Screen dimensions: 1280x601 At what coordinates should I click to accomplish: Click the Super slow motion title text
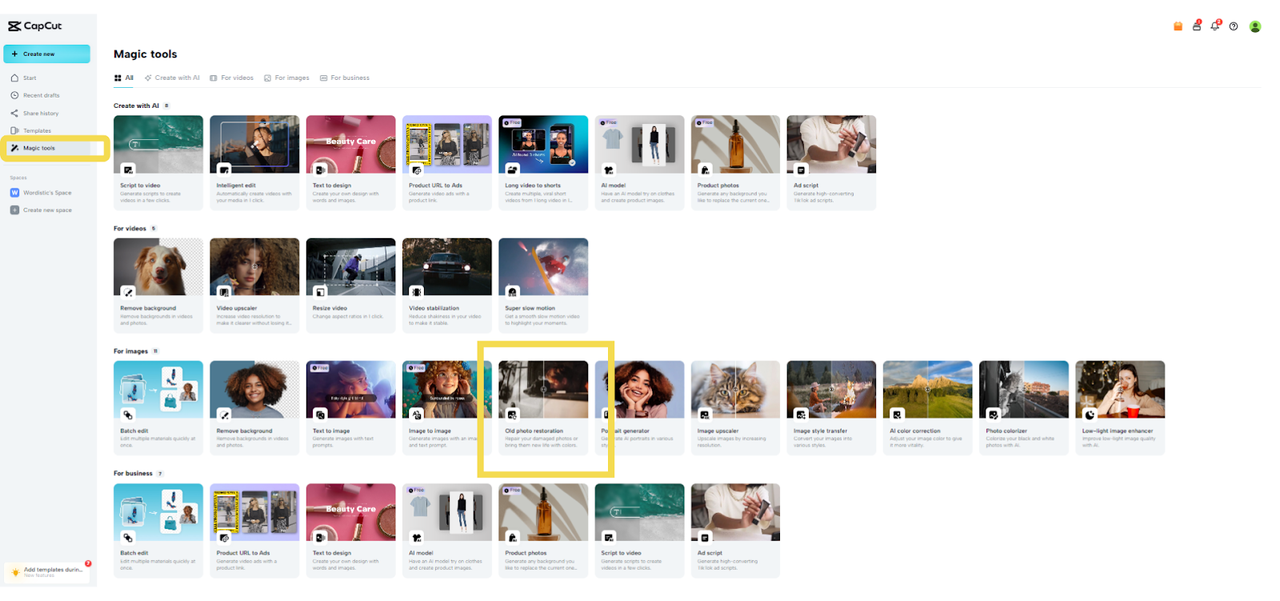click(x=530, y=308)
